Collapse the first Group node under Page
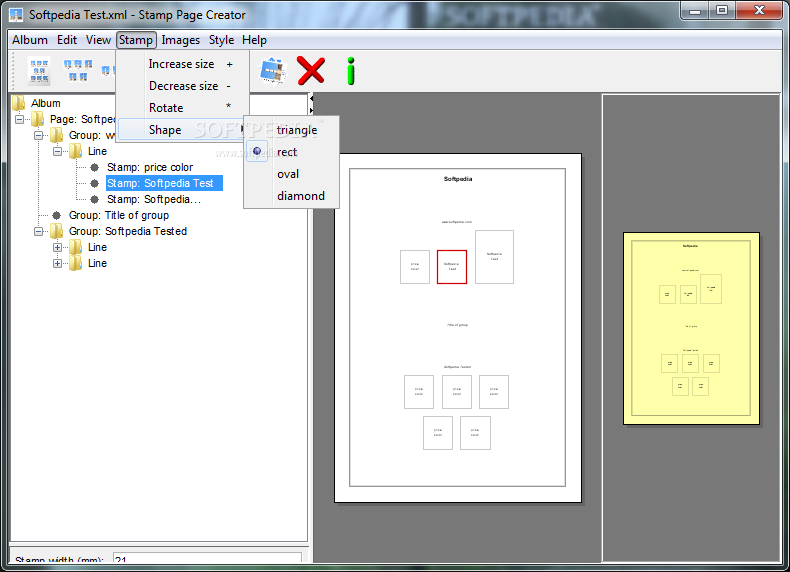The image size is (790, 572). click(38, 136)
